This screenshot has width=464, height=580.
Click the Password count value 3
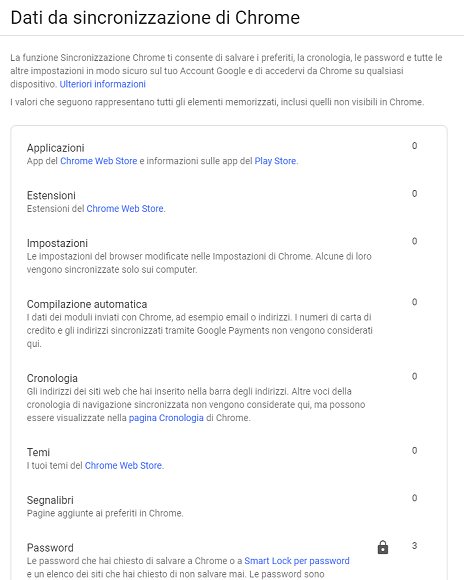(414, 546)
